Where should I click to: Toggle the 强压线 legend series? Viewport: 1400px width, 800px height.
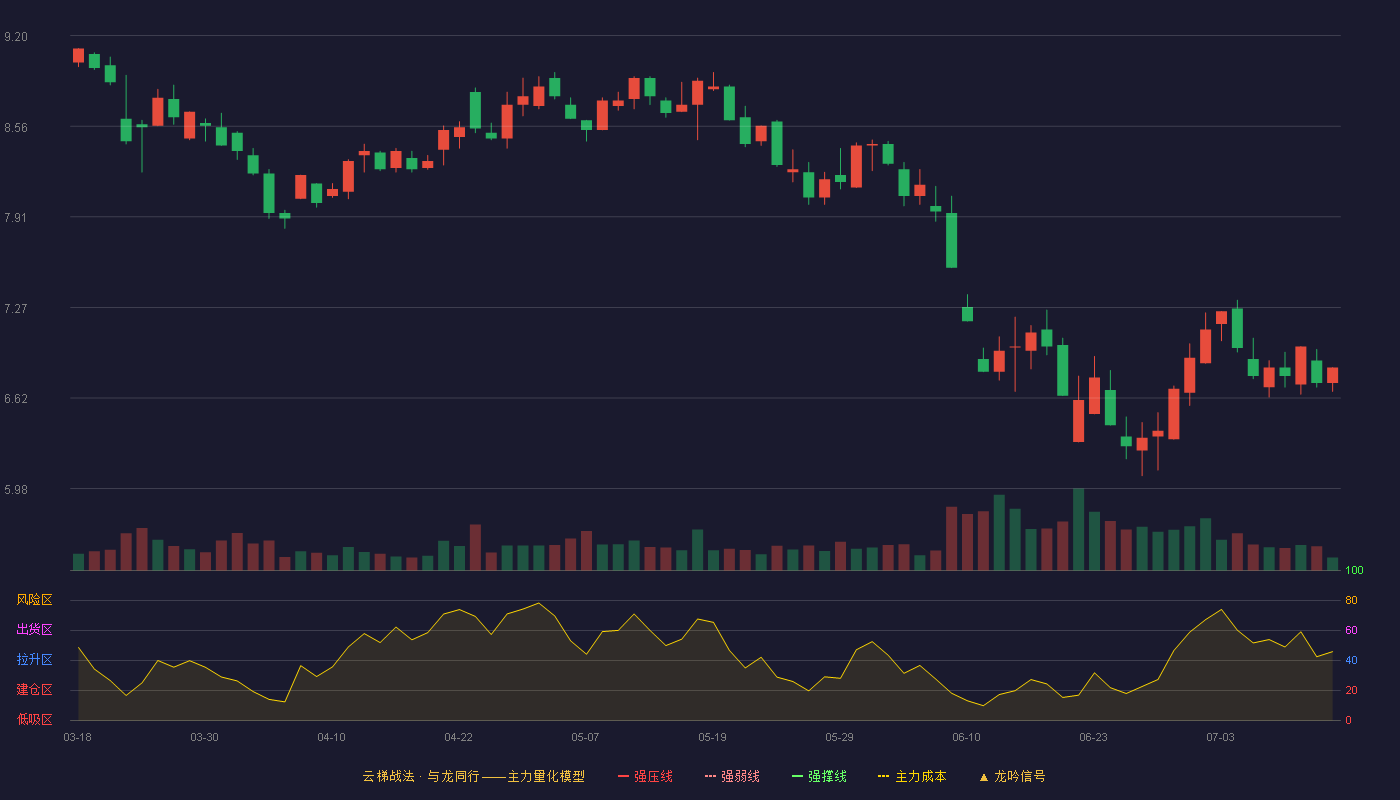pyautogui.click(x=645, y=776)
